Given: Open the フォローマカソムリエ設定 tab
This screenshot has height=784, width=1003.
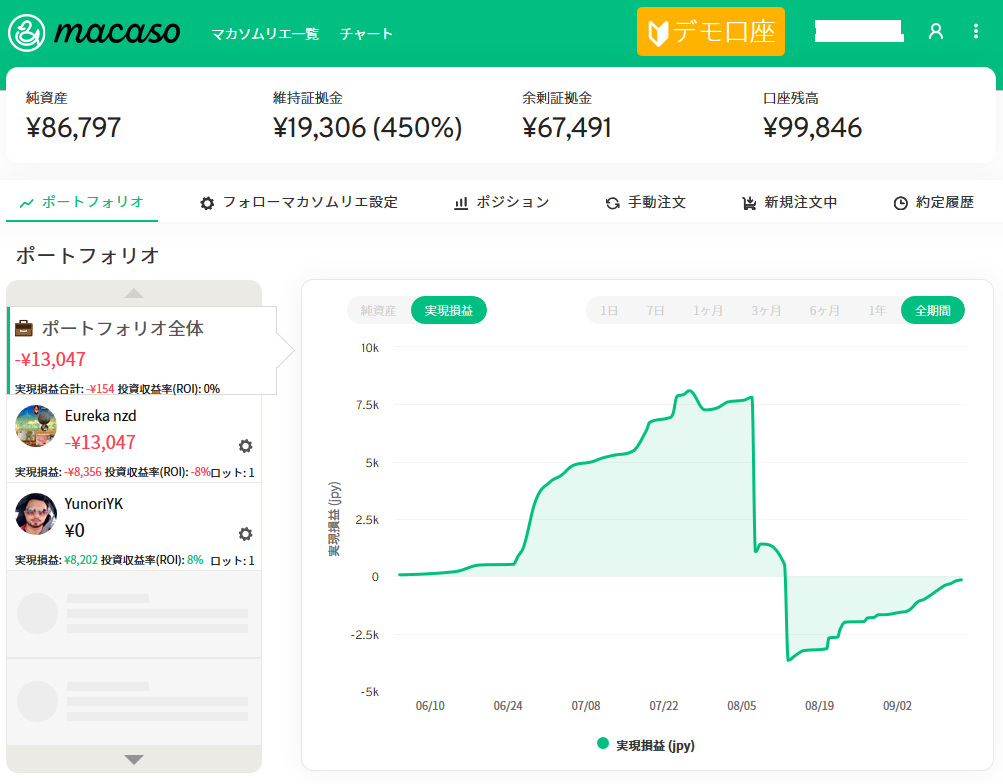Looking at the screenshot, I should click(299, 202).
